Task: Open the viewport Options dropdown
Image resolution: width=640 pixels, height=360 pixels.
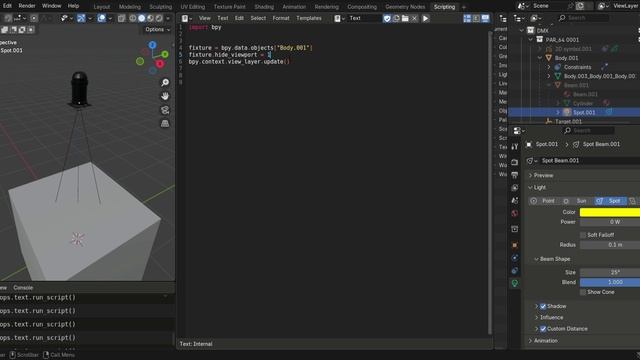Action: (158, 29)
